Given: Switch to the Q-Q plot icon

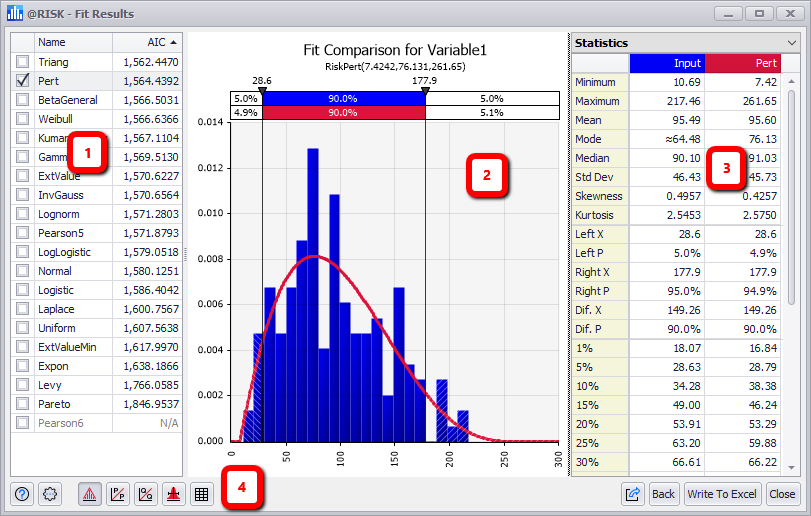Looking at the screenshot, I should coord(145,493).
